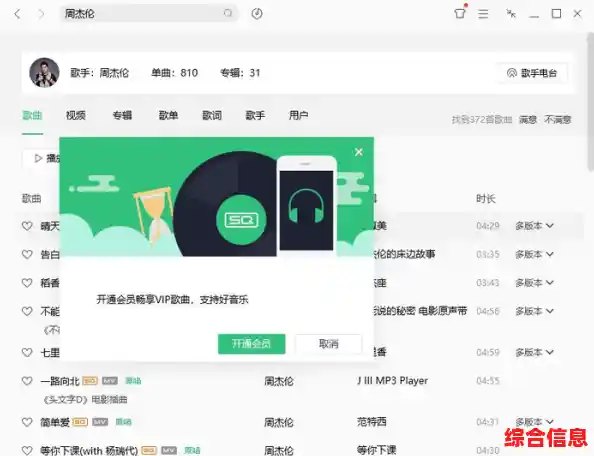Expand 多版本 for the 04:56 song

pos(534,311)
